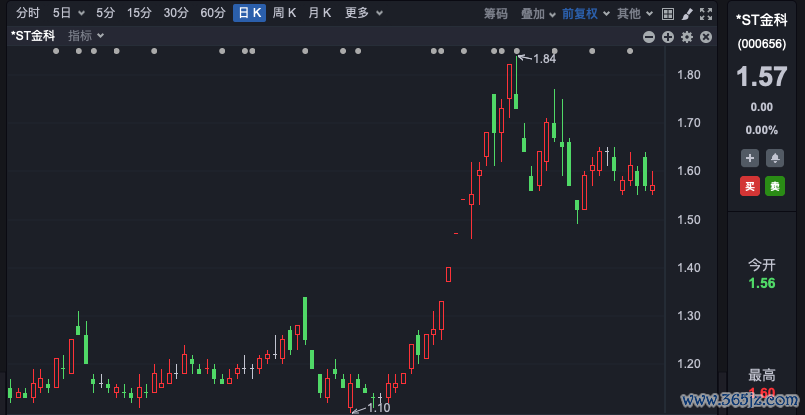Click the multi-chart grid layout icon
The height and width of the screenshot is (415, 805).
point(667,14)
